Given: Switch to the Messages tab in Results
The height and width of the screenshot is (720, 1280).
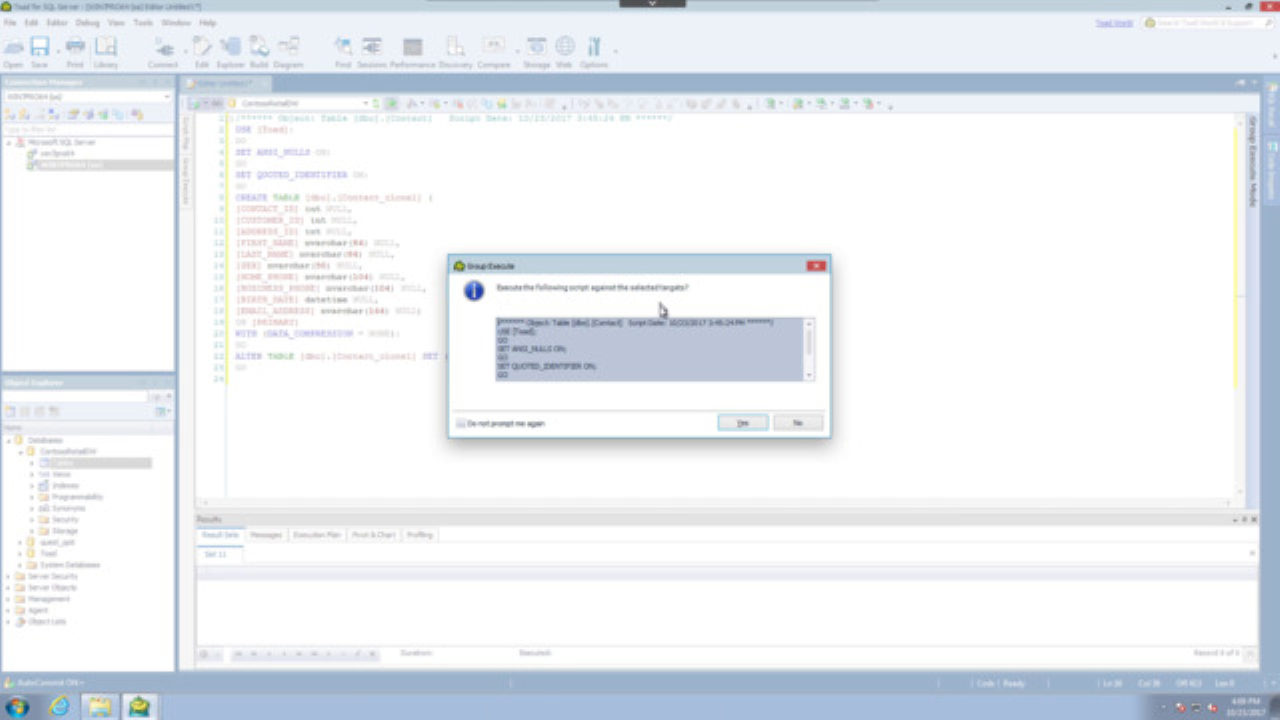Looking at the screenshot, I should 266,534.
